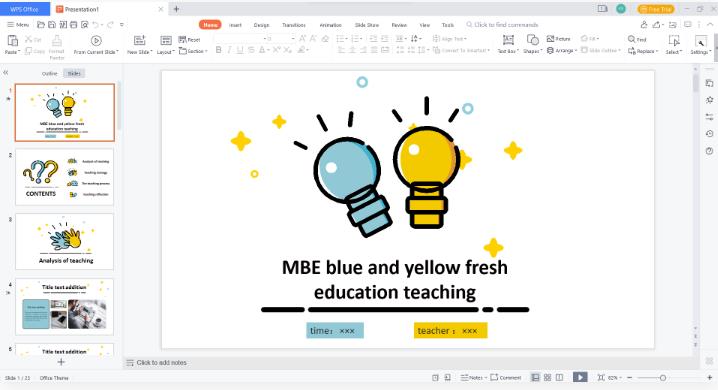Image resolution: width=718 pixels, height=390 pixels.
Task: Open the Menu hamburger button
Action: point(17,25)
